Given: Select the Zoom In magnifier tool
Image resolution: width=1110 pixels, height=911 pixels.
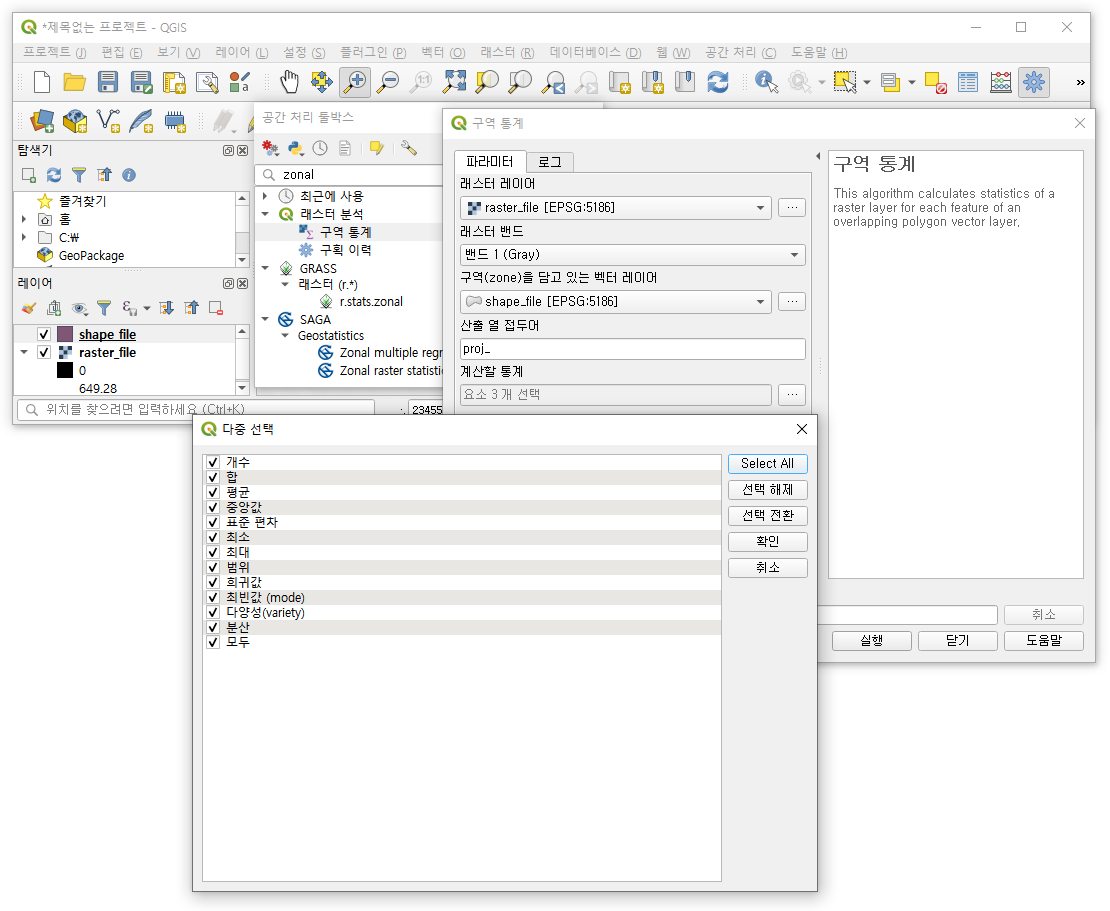Looking at the screenshot, I should [355, 82].
